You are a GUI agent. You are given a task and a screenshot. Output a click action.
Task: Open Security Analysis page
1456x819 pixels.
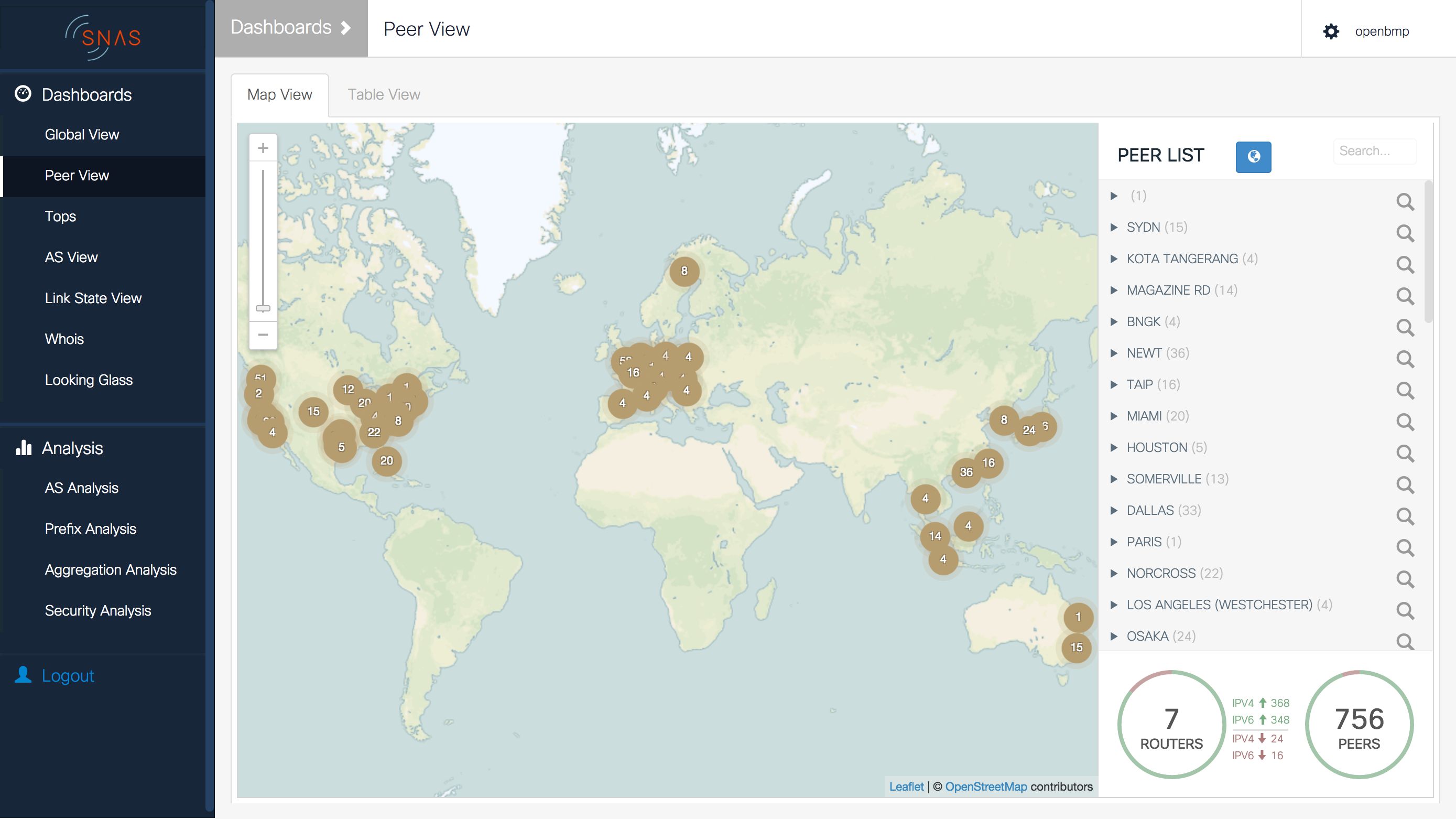[x=98, y=611]
